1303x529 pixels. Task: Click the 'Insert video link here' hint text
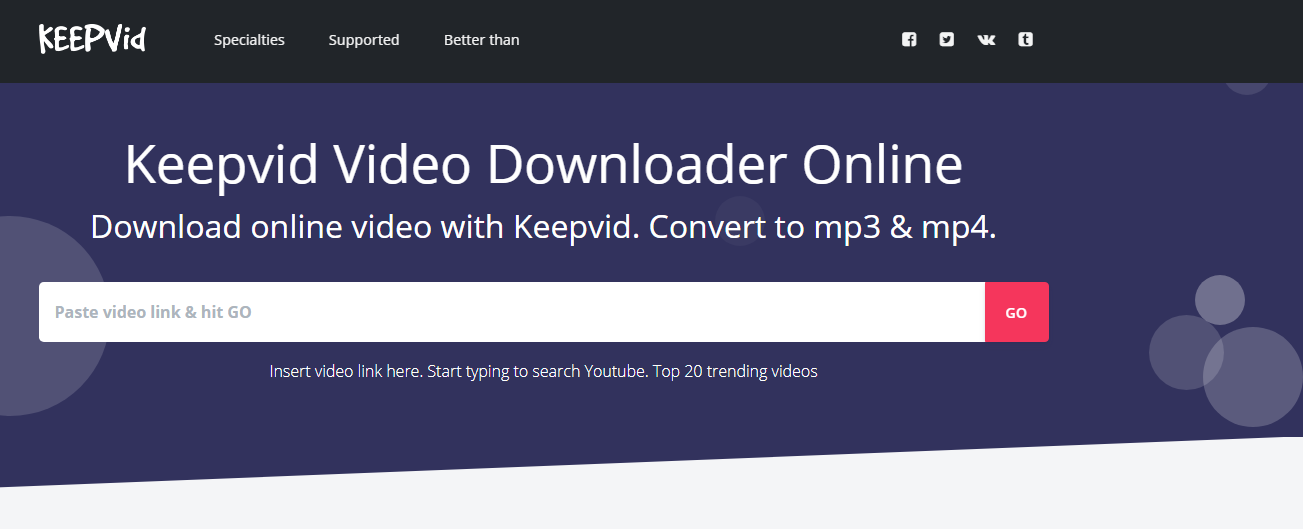(346, 371)
